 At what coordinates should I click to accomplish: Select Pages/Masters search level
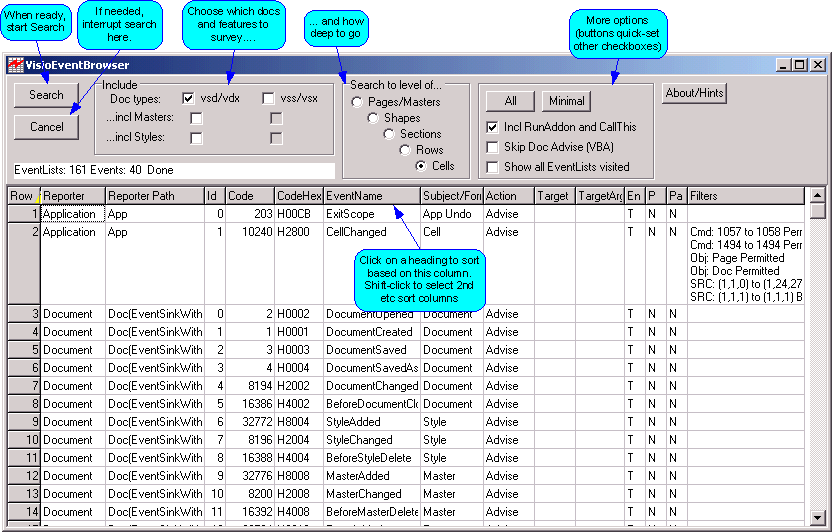pos(357,102)
